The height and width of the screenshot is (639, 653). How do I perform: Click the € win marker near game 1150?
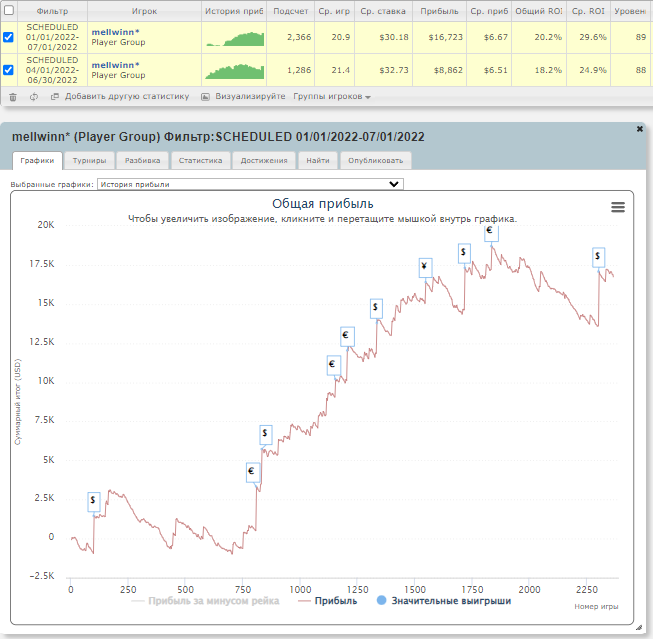pos(333,365)
